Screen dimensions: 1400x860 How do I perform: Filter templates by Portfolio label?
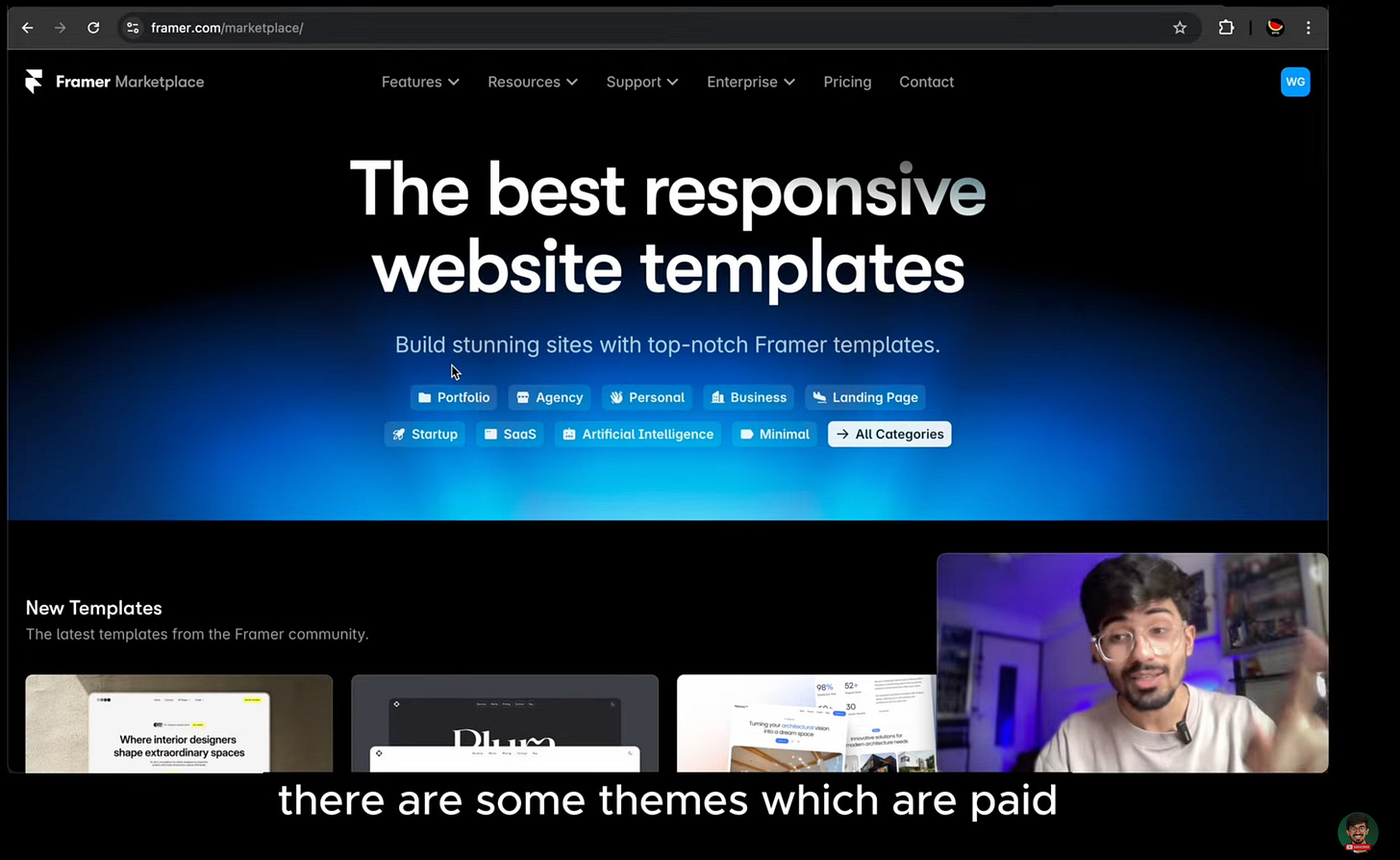(463, 397)
